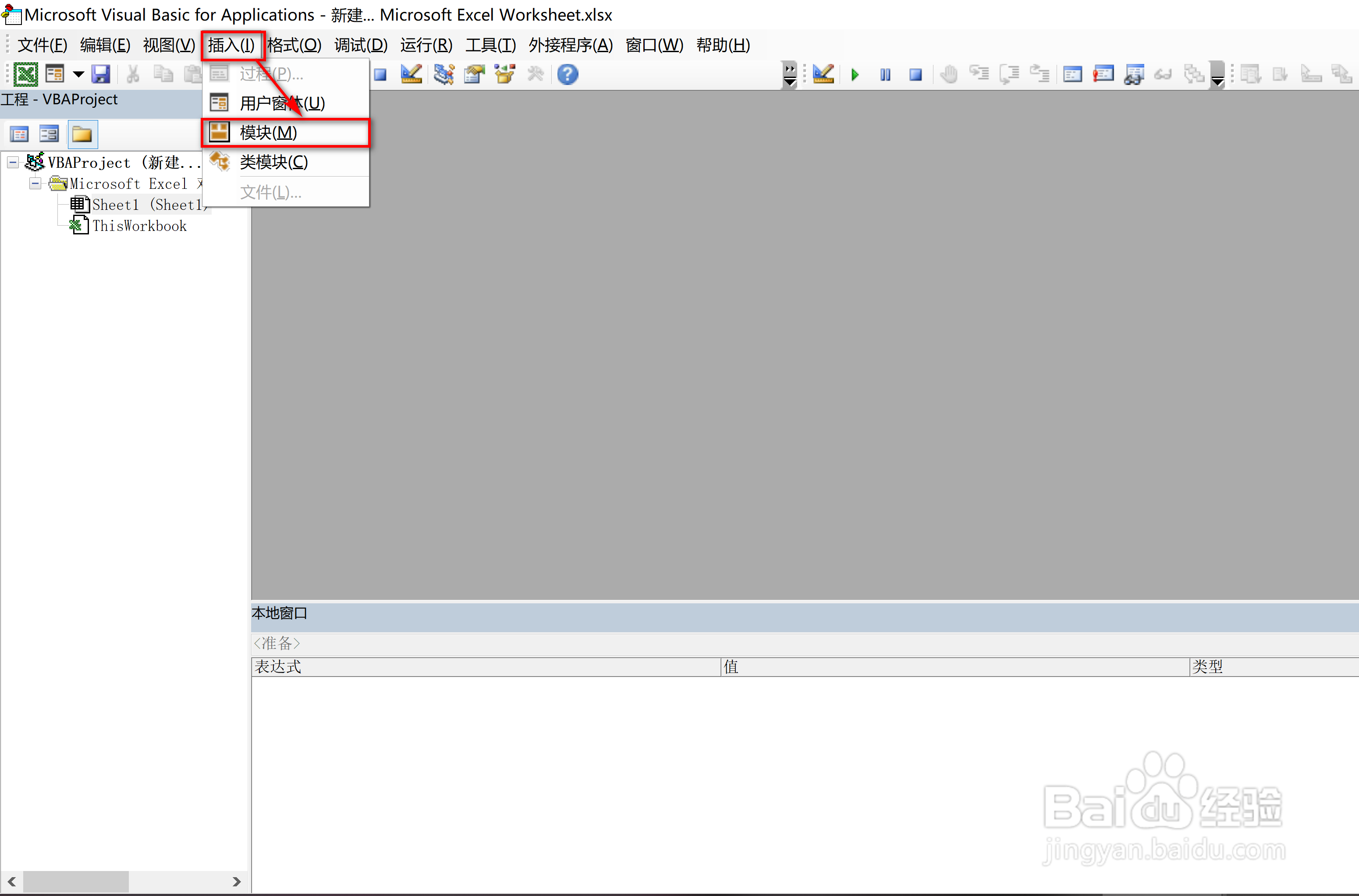Open the Object Browser toolbar icon
The width and height of the screenshot is (1359, 896).
504,74
